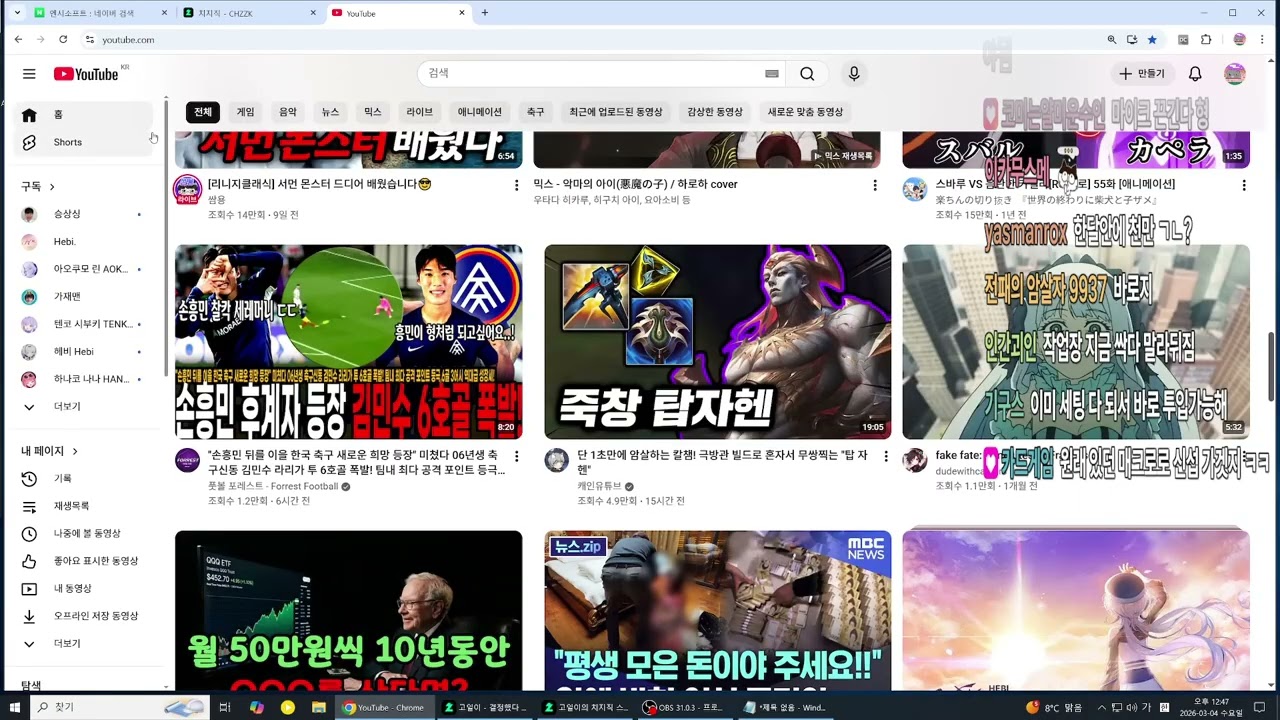Screen dimensions: 1280x720
Task: Go to 홈 in the sidebar
Action: point(84,115)
